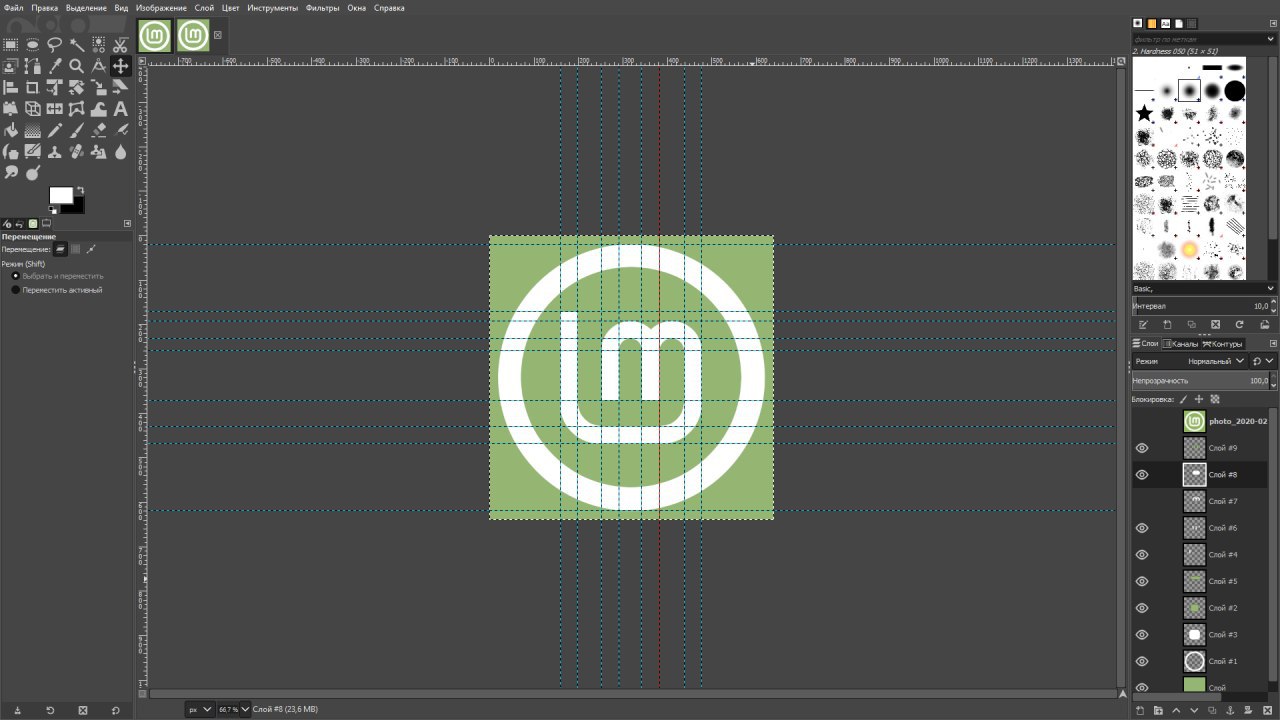
Task: Hide layer Слой #8
Action: (1142, 475)
